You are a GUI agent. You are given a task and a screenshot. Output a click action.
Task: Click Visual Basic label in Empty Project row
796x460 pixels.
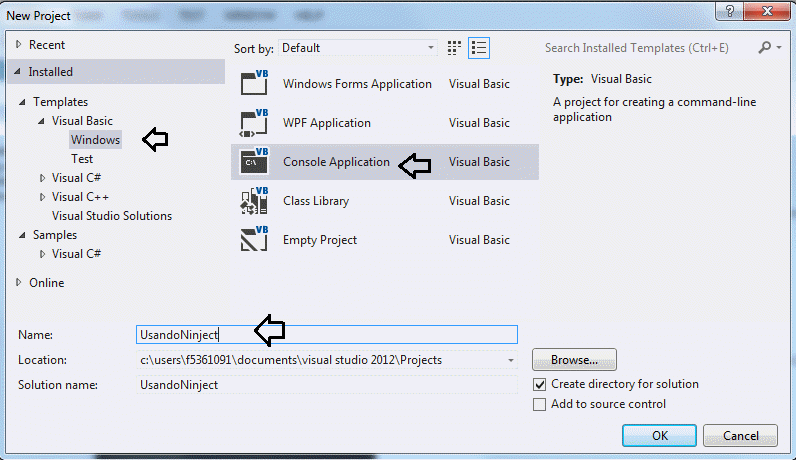pyautogui.click(x=479, y=240)
